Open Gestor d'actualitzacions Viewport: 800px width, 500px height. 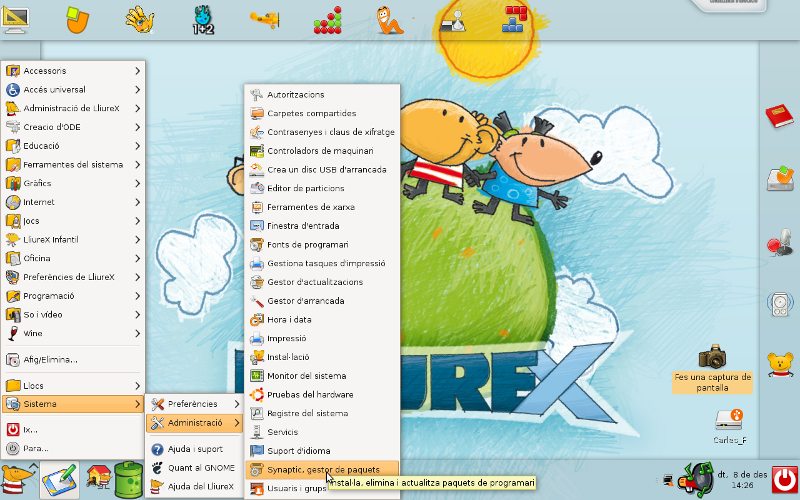[322, 282]
